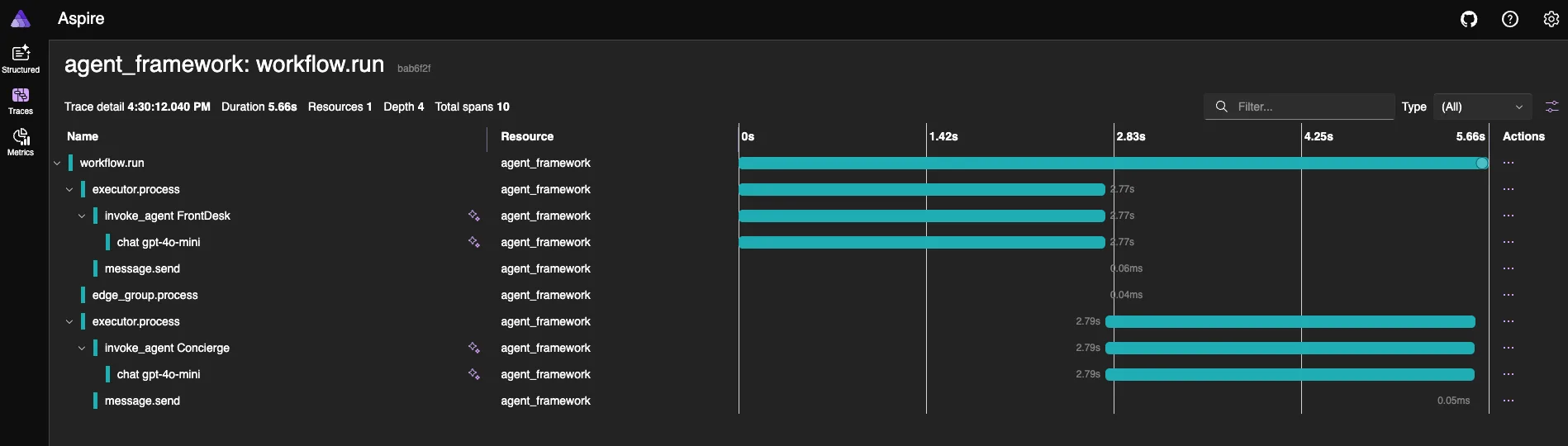Open the Metrics page in sidebar
Image resolution: width=1568 pixels, height=446 pixels.
click(x=21, y=141)
